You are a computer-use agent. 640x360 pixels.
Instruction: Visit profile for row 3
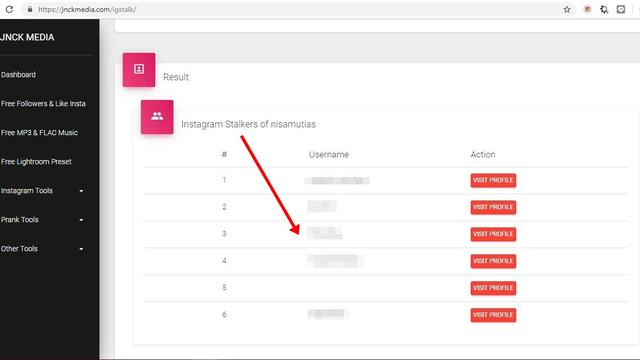pyautogui.click(x=493, y=234)
